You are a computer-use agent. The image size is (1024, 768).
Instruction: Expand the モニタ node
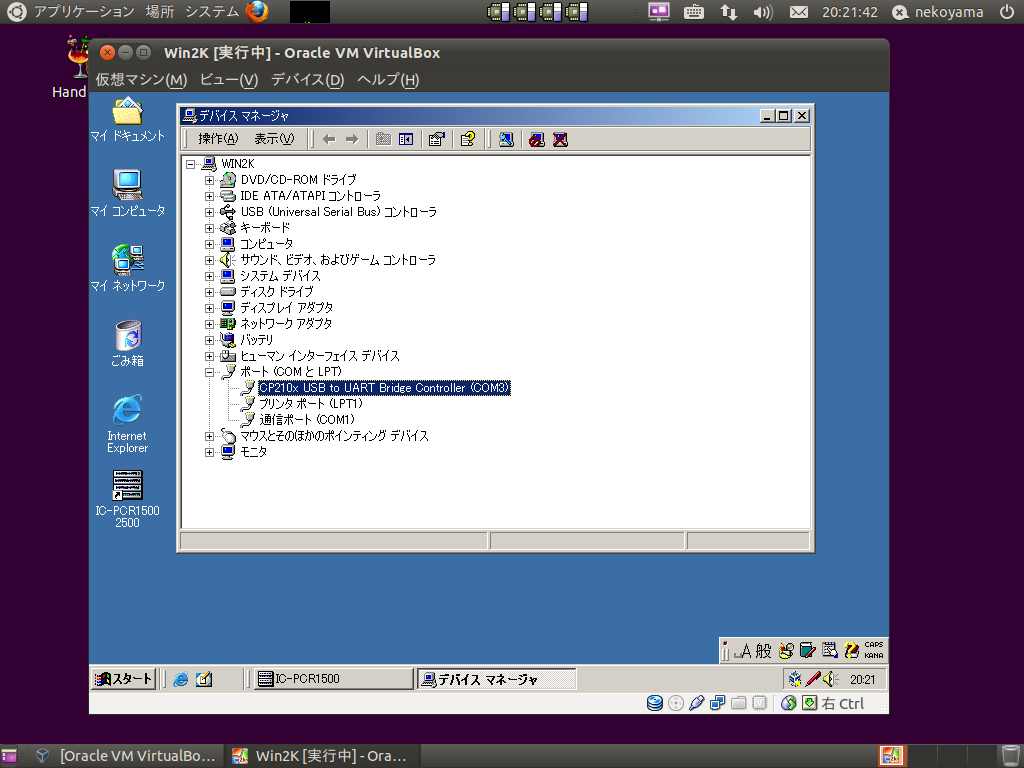(x=209, y=452)
